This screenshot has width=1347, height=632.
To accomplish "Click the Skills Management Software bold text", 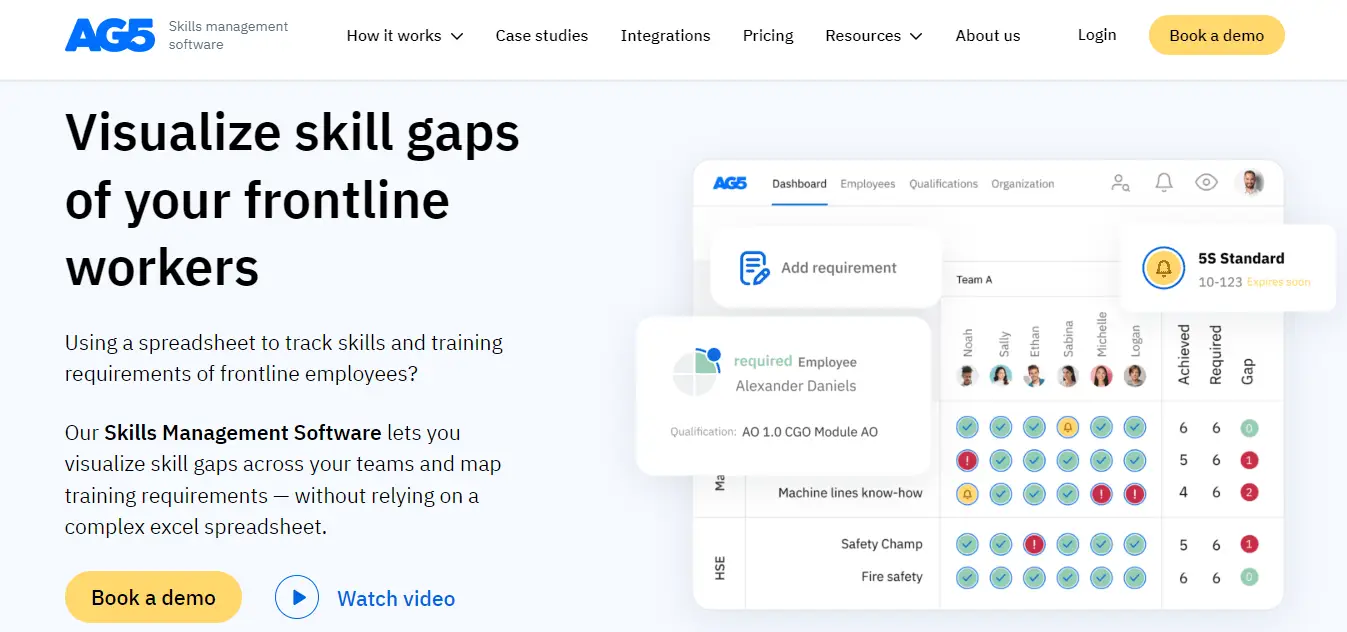I will tap(243, 433).
